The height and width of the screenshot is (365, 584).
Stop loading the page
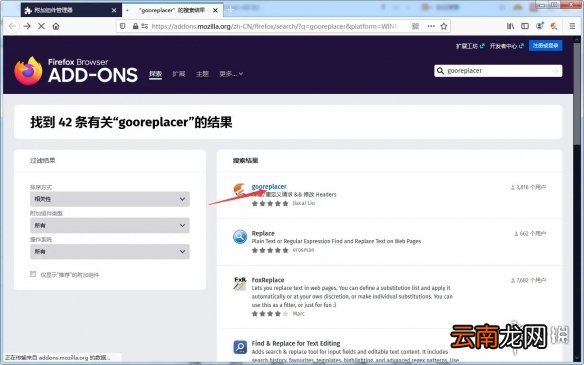[x=41, y=26]
